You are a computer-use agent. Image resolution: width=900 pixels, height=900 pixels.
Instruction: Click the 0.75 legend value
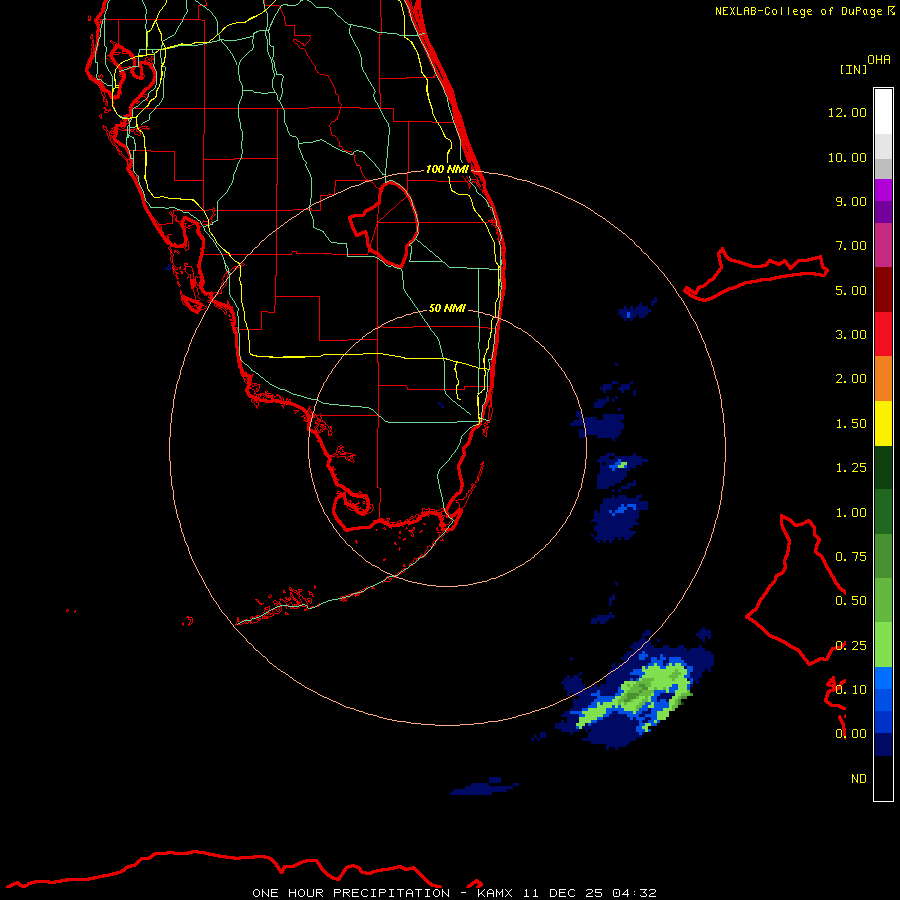pos(851,557)
